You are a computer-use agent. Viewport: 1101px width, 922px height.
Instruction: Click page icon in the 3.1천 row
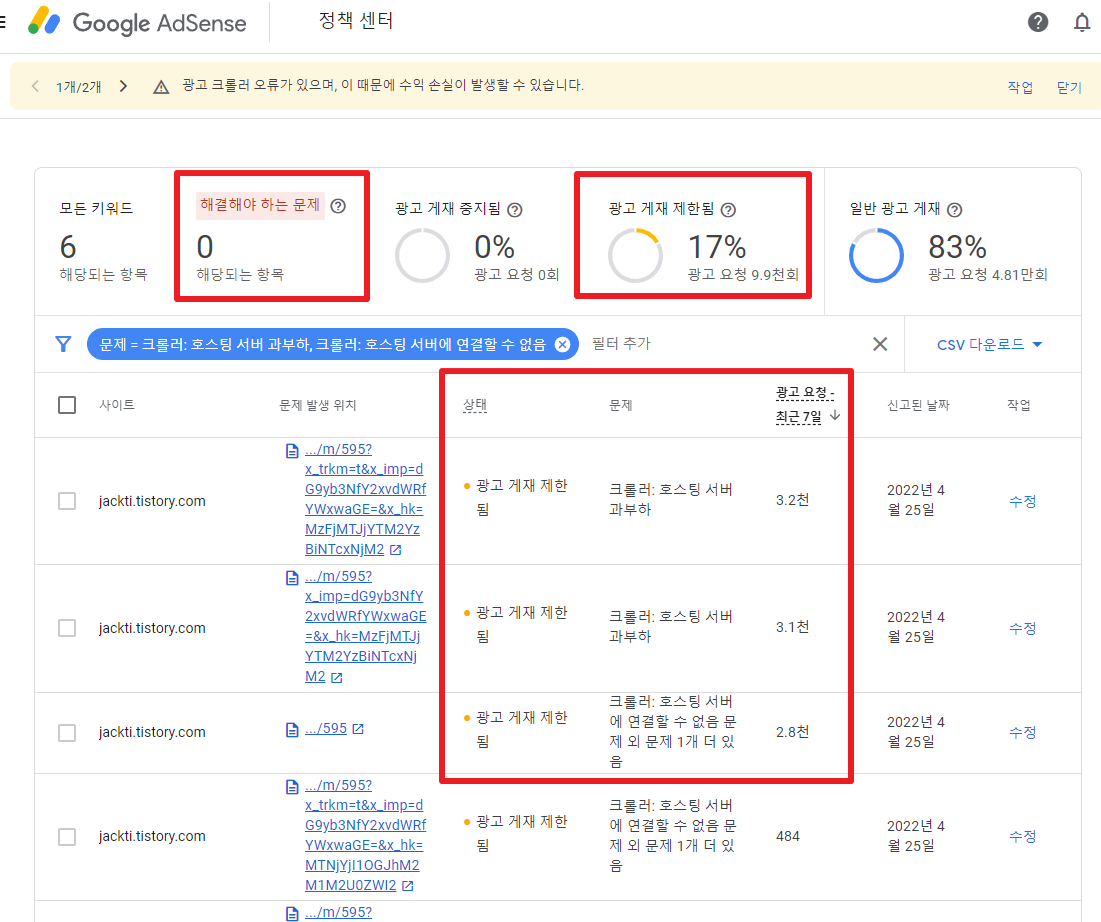(292, 578)
